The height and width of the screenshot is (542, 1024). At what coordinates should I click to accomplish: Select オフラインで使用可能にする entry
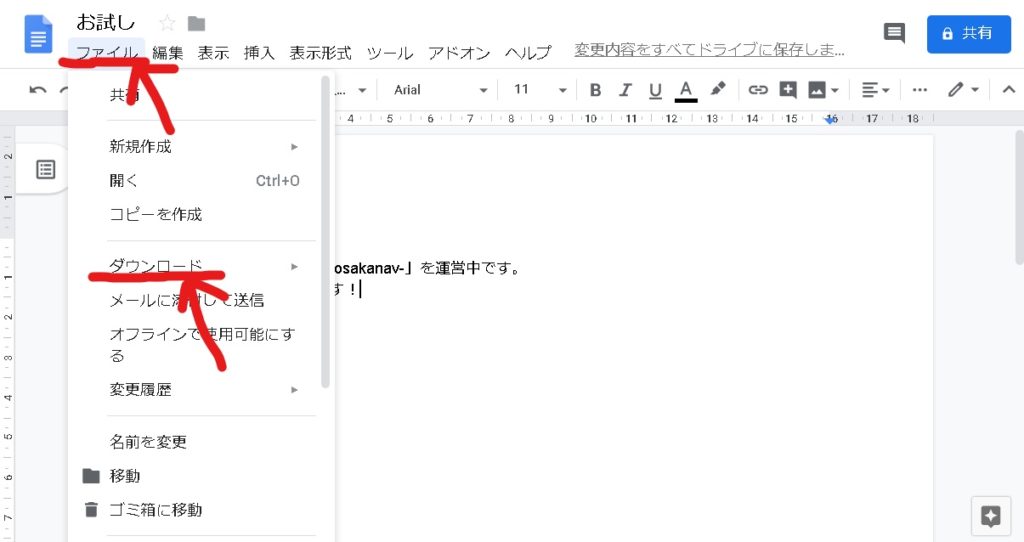[202, 345]
